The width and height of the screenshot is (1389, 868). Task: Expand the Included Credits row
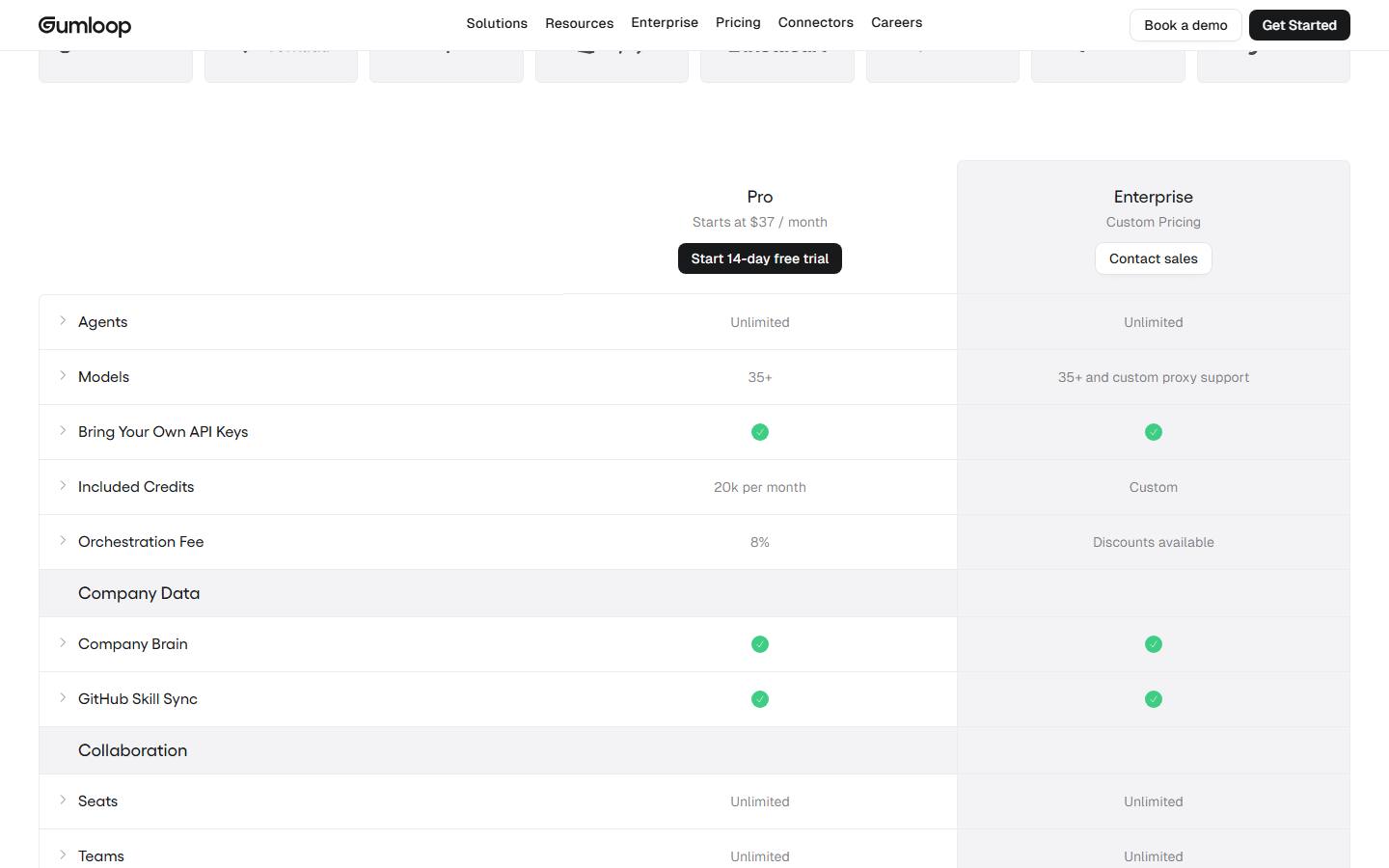click(63, 486)
